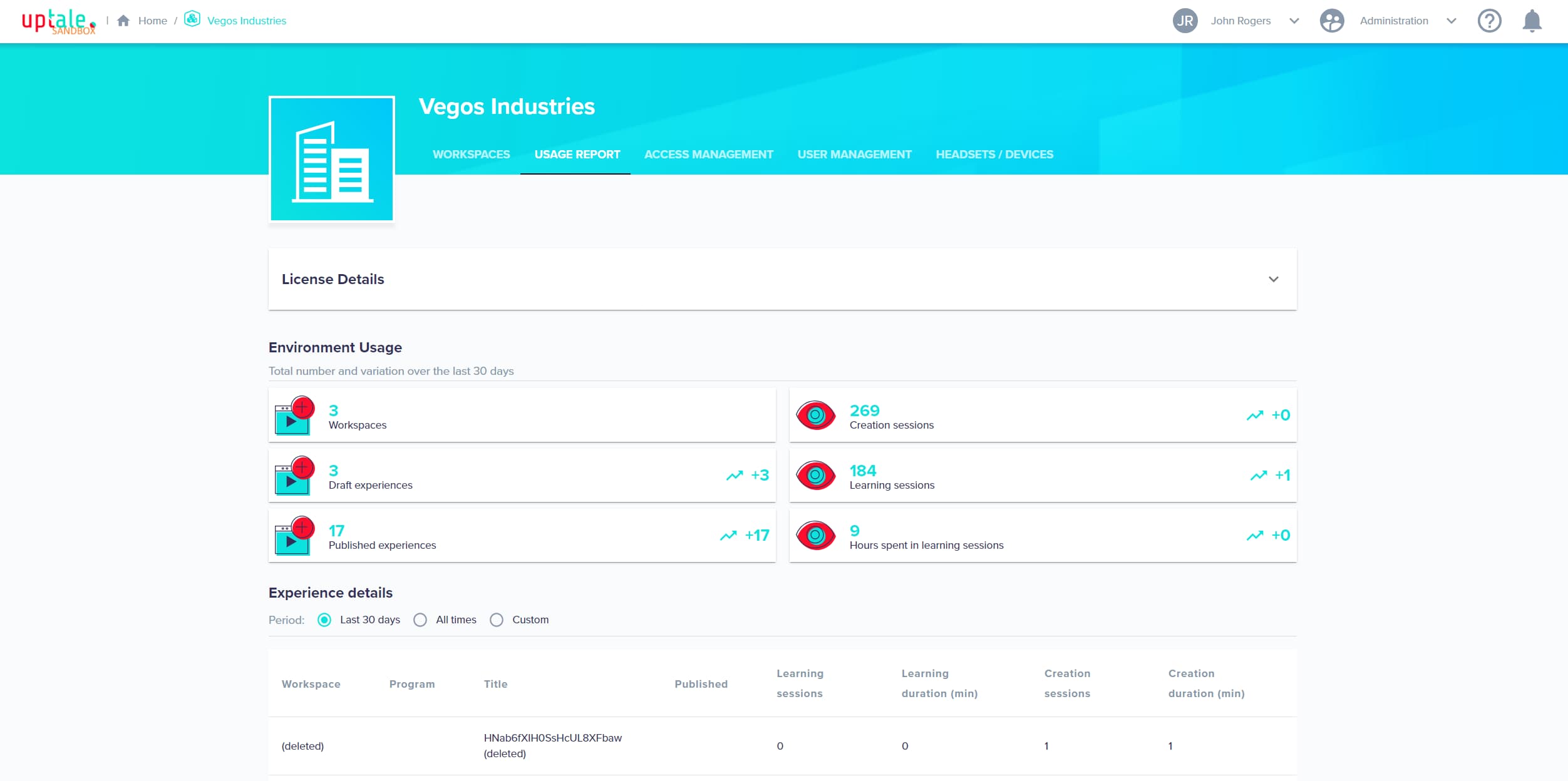
Task: Open the Administration dropdown chevron
Action: click(x=1451, y=21)
